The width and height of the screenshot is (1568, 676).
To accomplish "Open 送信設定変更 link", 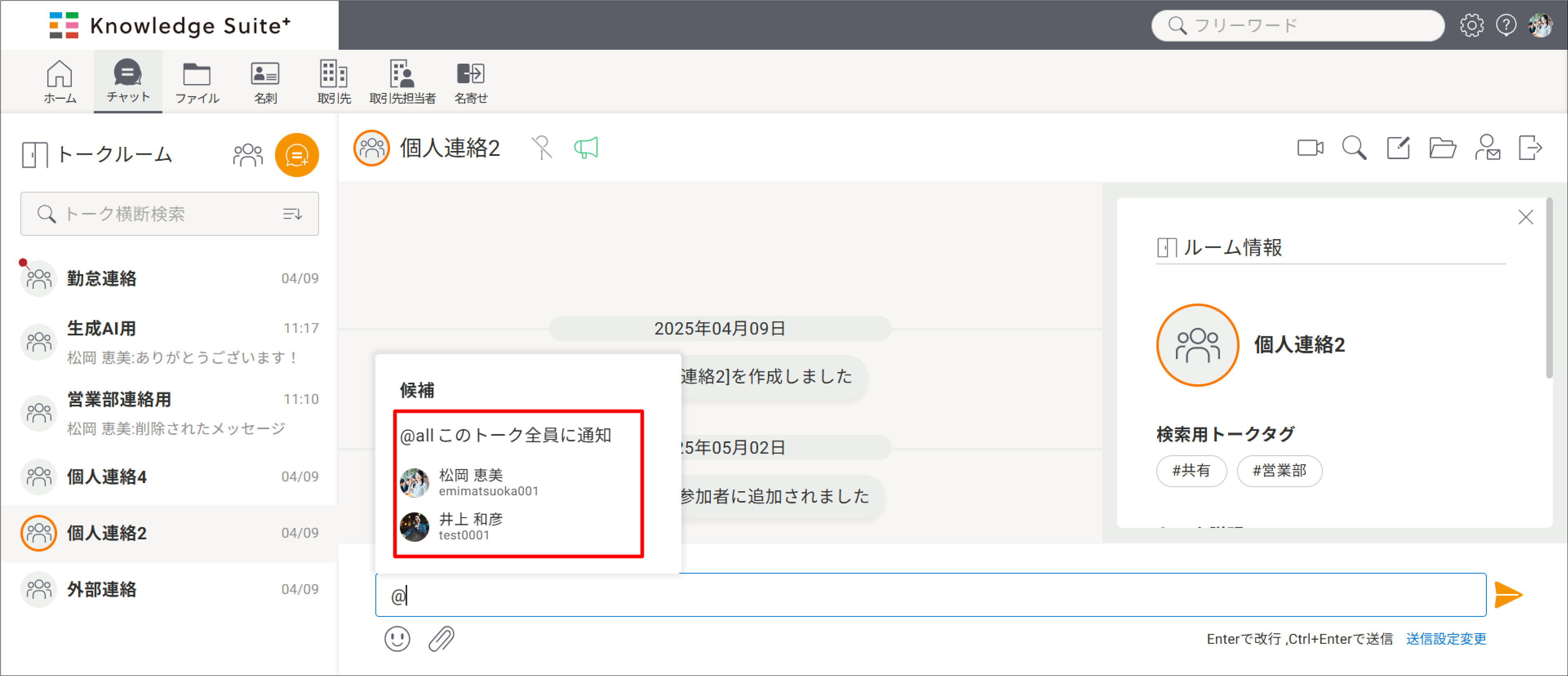I will point(1446,639).
